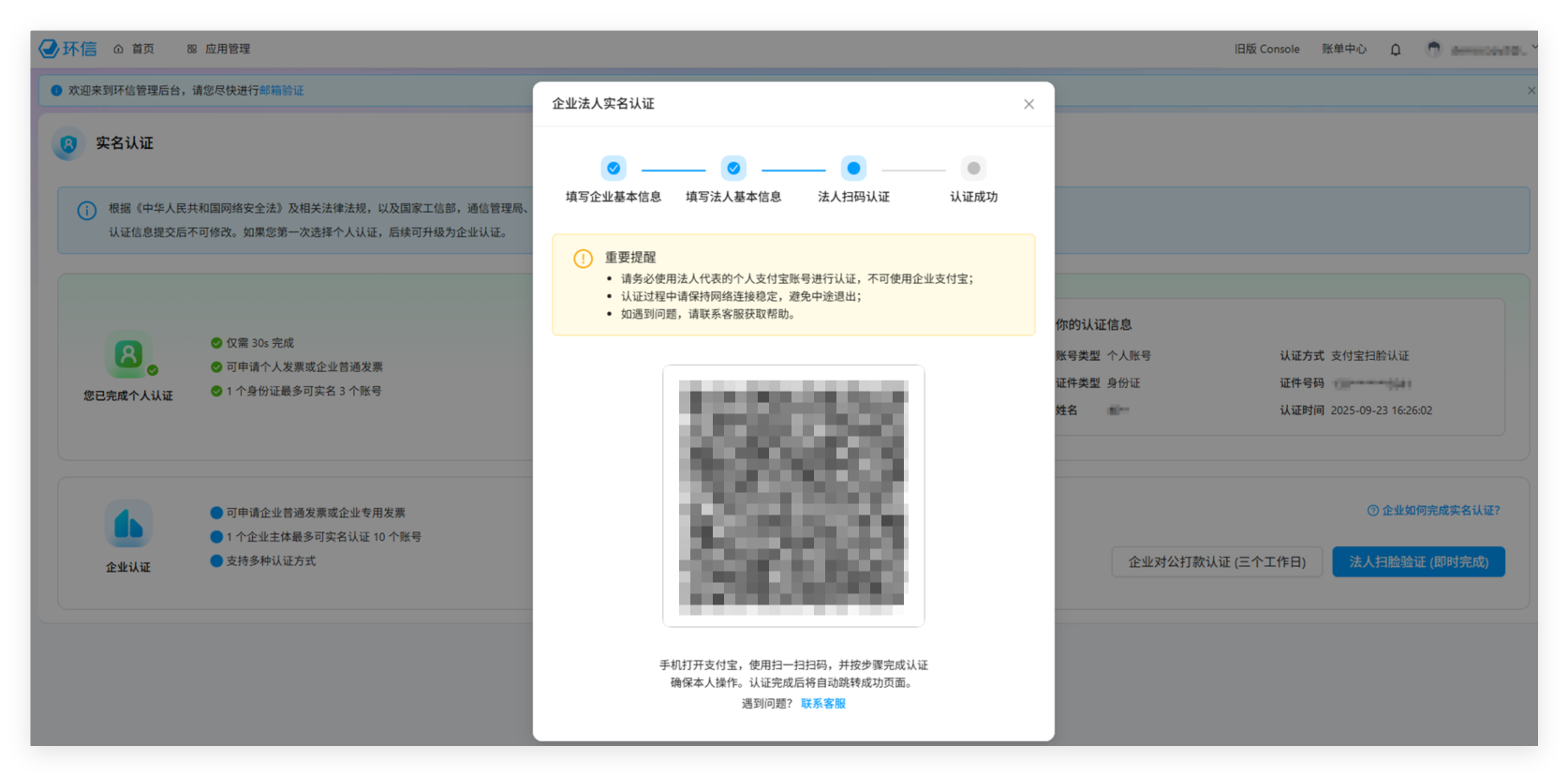Click the green check beside 可申请个人发票或企业普通发票
Viewport: 1568px width, 776px height.
pos(216,366)
